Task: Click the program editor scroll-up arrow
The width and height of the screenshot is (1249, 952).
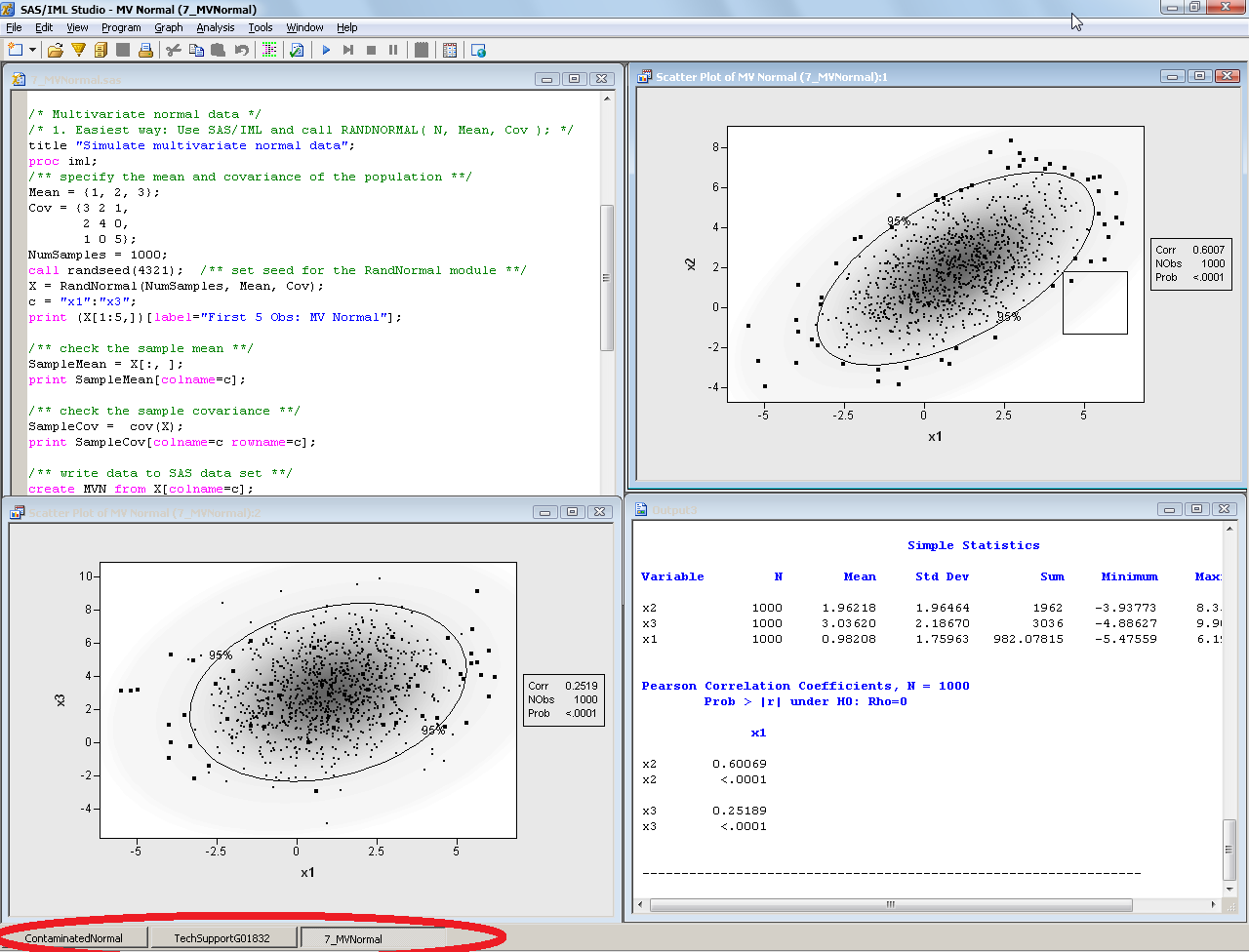Action: click(606, 99)
